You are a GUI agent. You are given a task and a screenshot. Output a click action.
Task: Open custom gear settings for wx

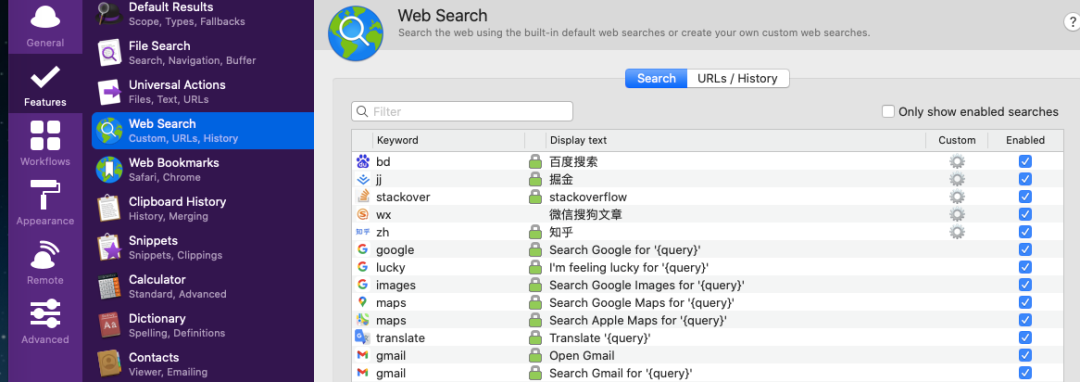957,215
